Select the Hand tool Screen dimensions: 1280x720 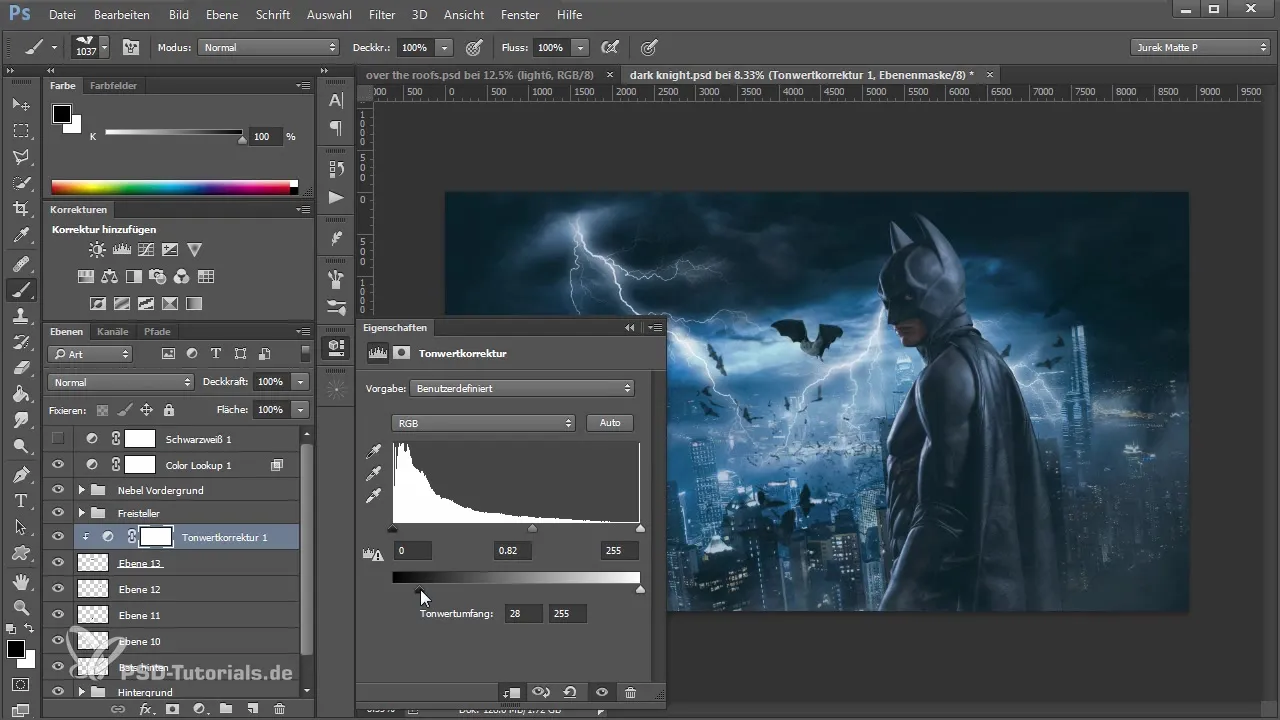click(x=21, y=581)
